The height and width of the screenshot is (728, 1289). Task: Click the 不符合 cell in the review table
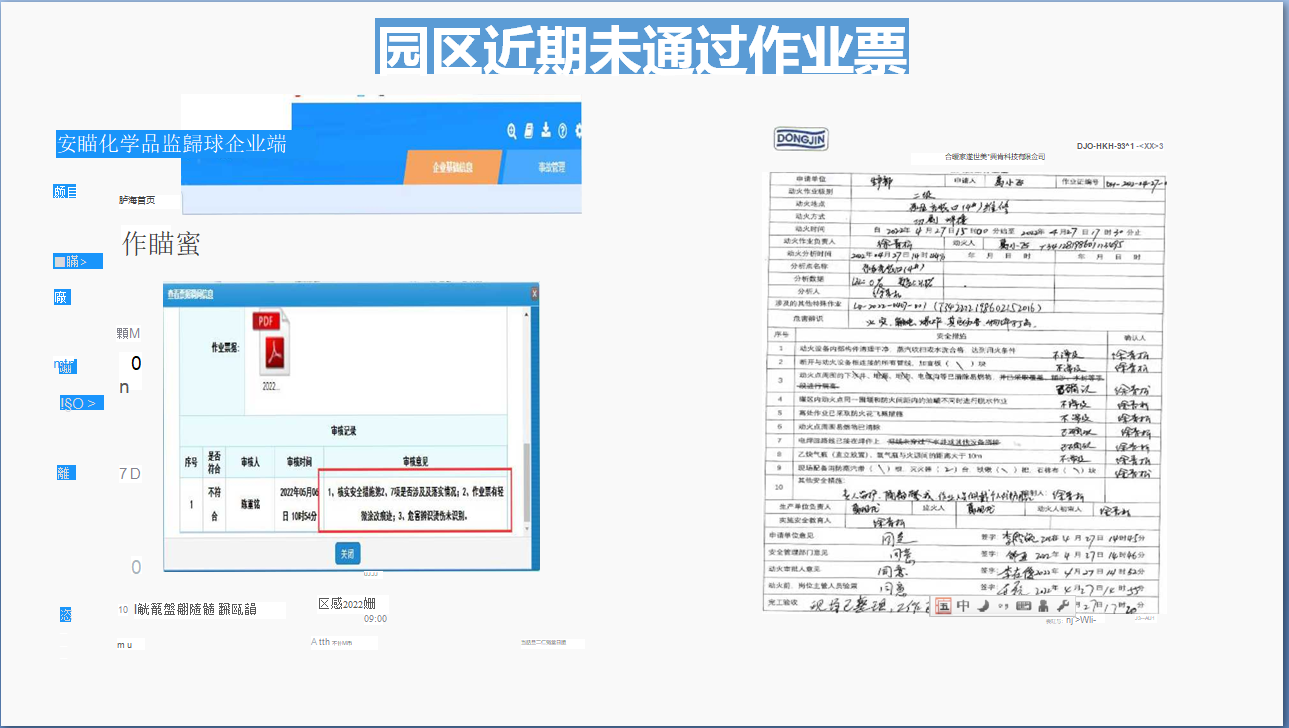tap(213, 504)
